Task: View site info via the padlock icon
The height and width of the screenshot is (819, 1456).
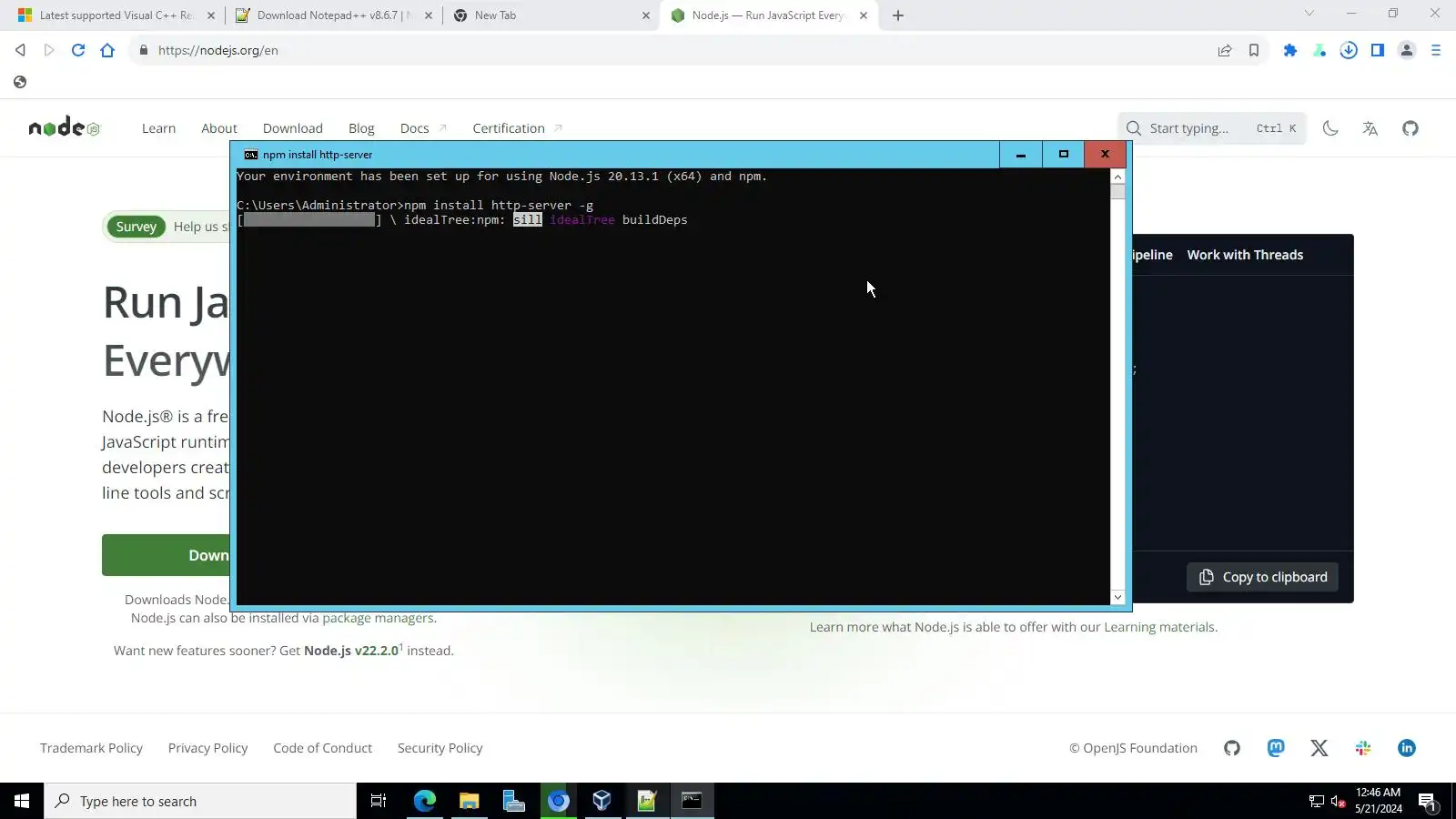Action: click(x=143, y=50)
